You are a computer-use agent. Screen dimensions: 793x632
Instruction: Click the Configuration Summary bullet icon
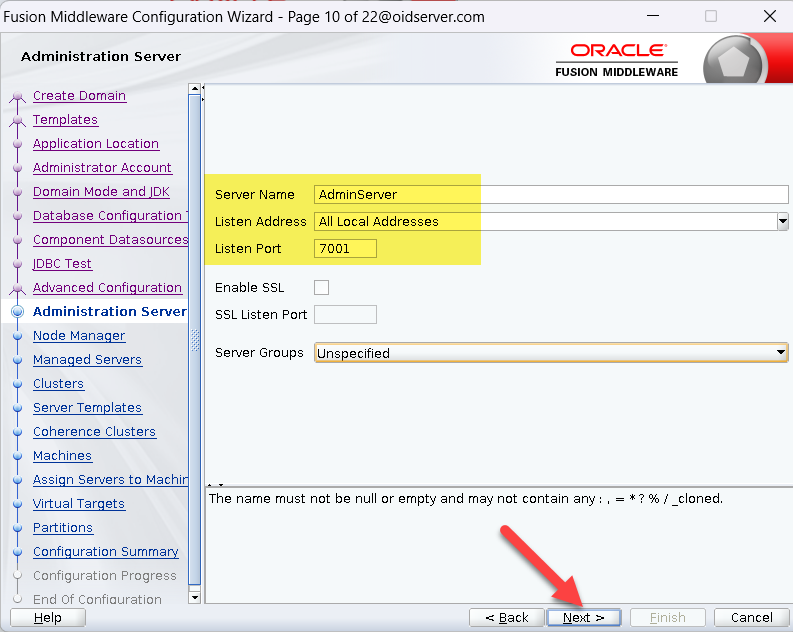(18, 552)
